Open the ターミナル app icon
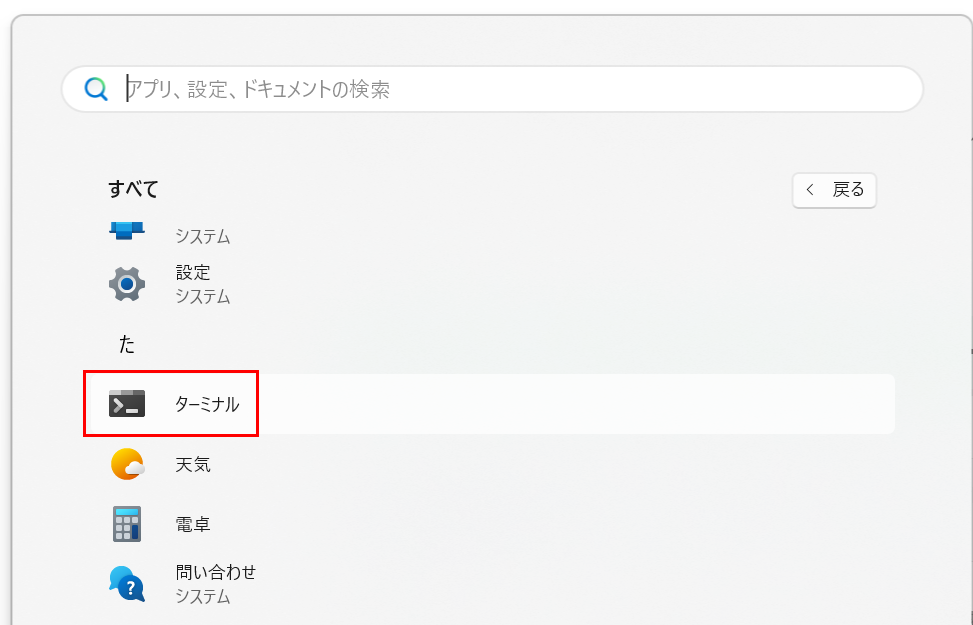 (127, 403)
